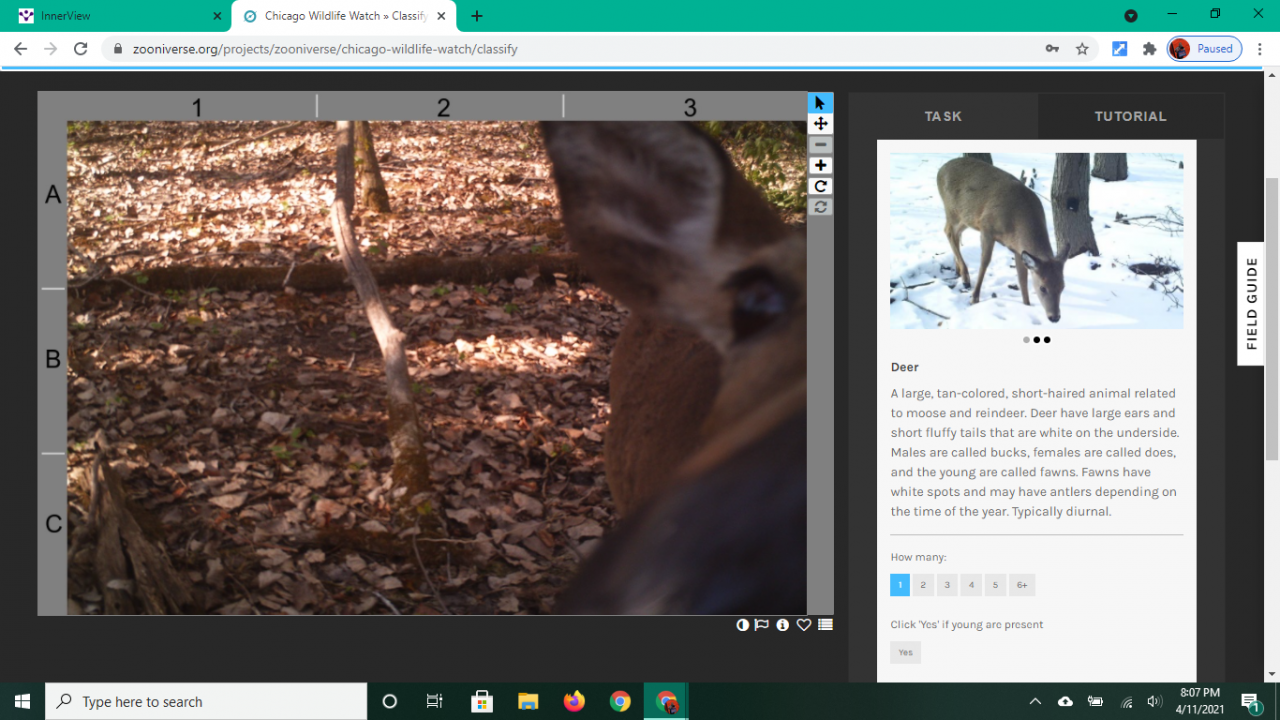This screenshot has height=720, width=1280.
Task: Select count of 1 deer
Action: coord(900,585)
